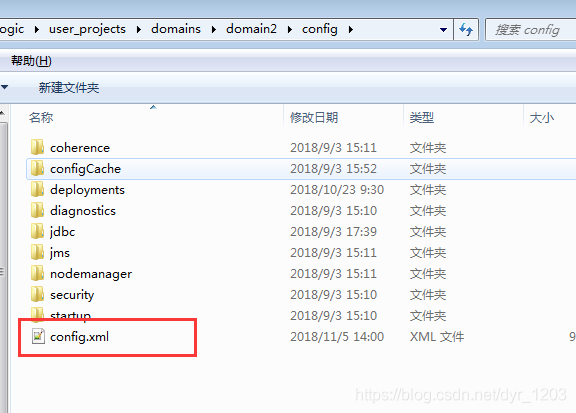Expand the path arrow after domains
576x413 pixels.
pos(214,29)
